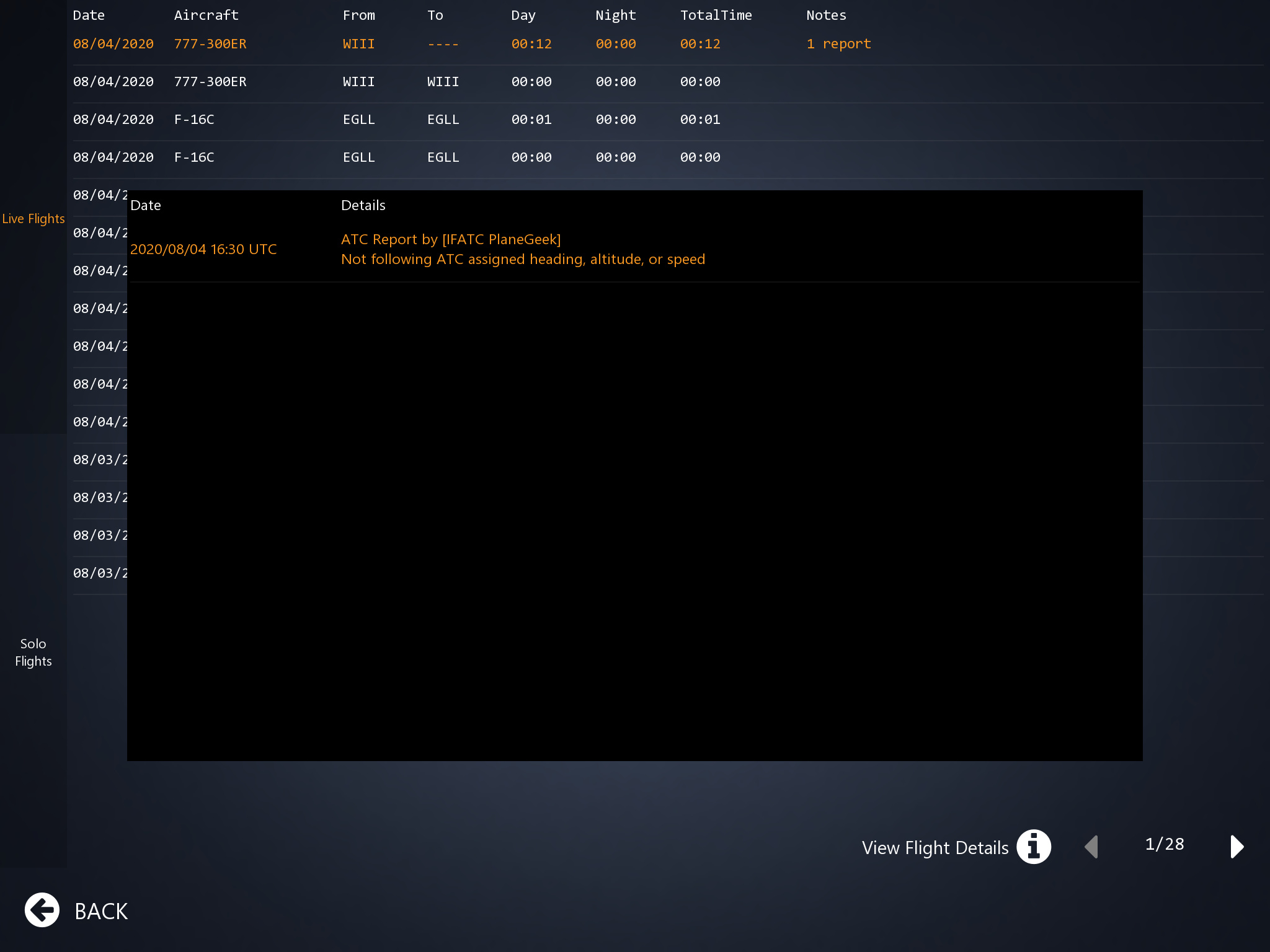Click the Notes column header
1270x952 pixels.
tap(826, 15)
